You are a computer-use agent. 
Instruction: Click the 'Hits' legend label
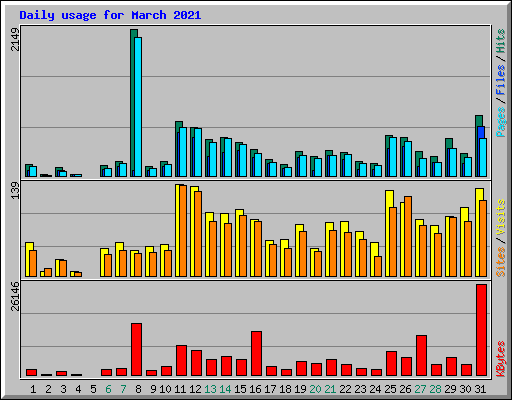click(500, 41)
